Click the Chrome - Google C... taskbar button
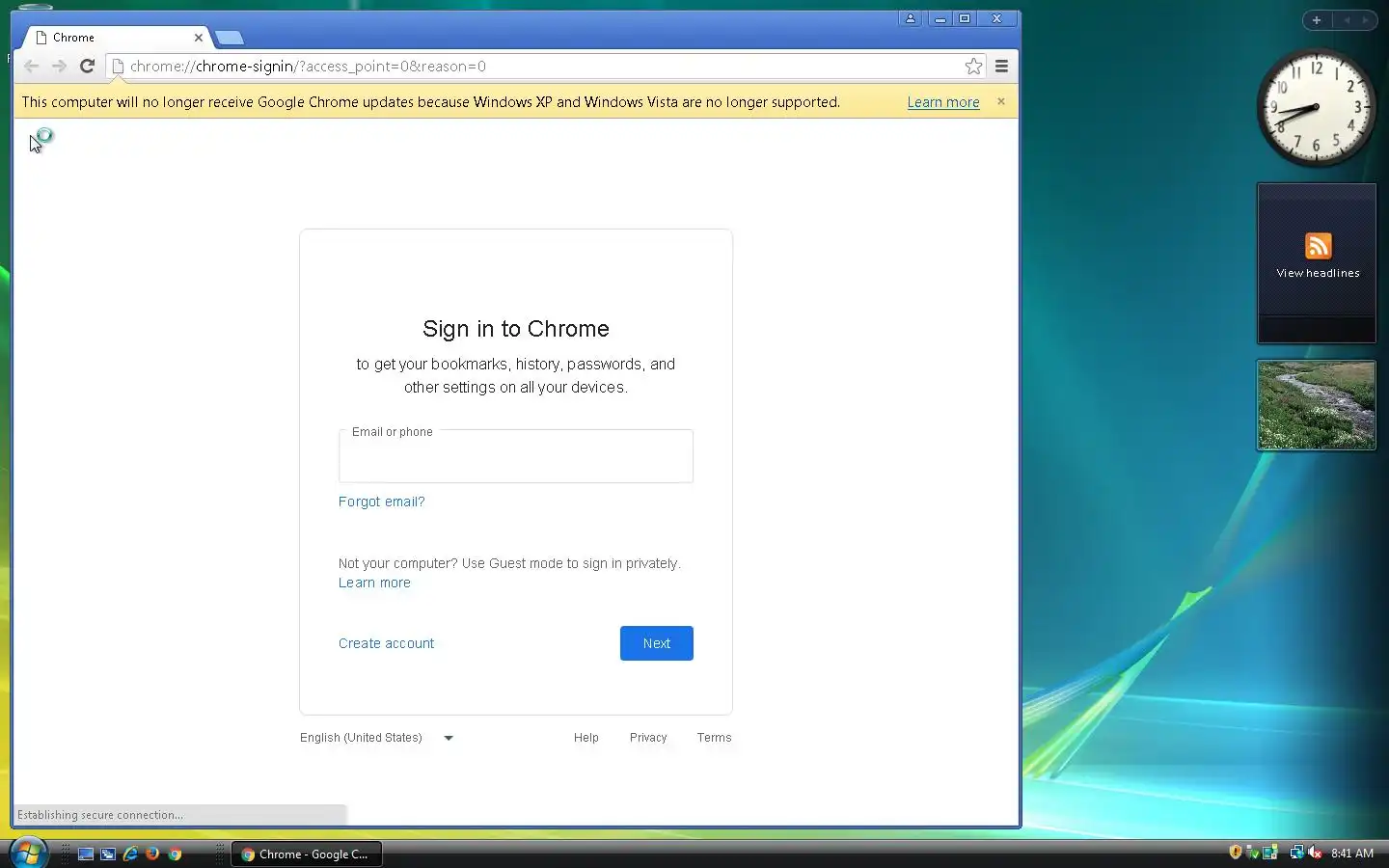The width and height of the screenshot is (1389, 868). (x=307, y=854)
